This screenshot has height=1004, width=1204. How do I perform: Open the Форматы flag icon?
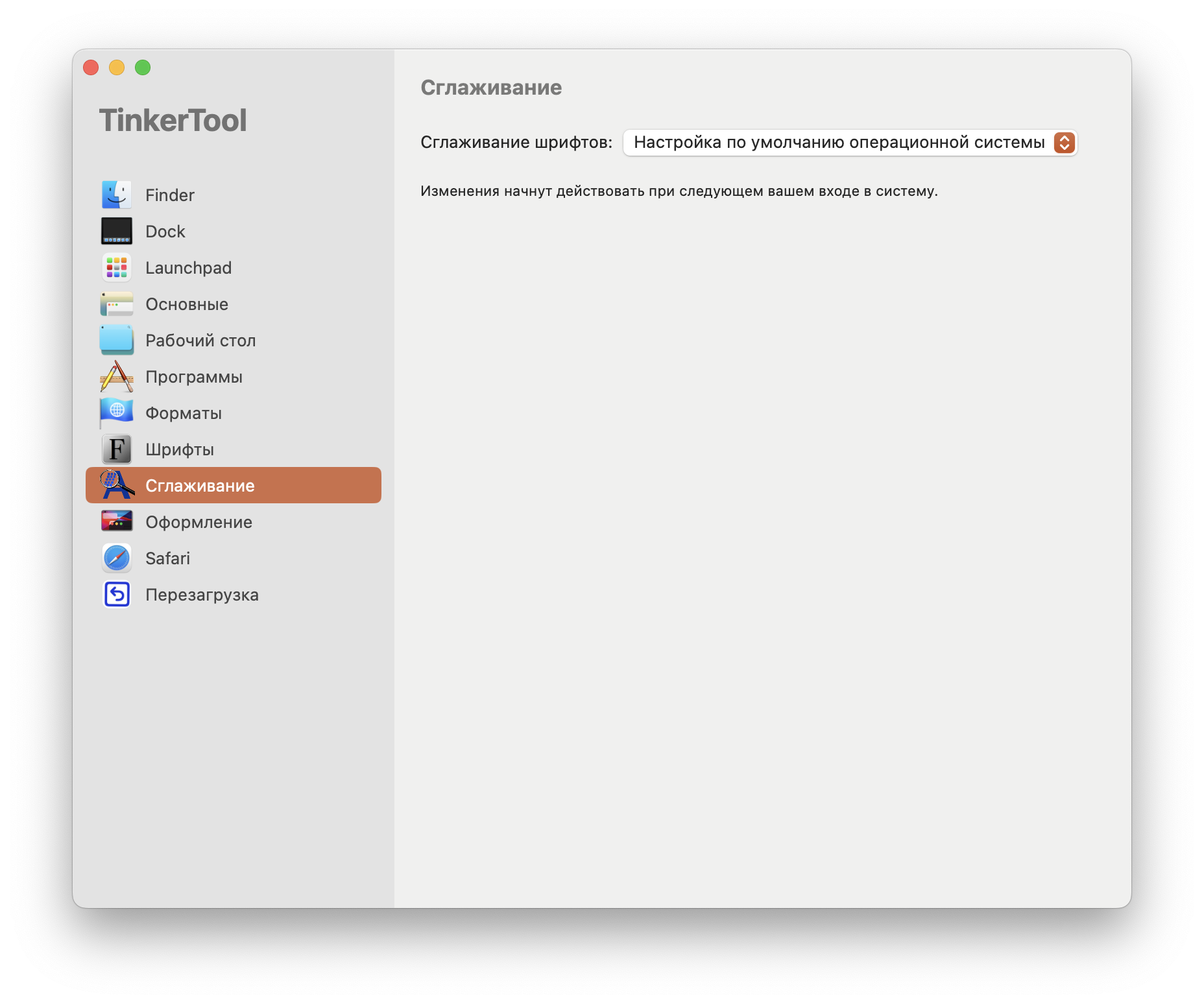click(x=117, y=412)
